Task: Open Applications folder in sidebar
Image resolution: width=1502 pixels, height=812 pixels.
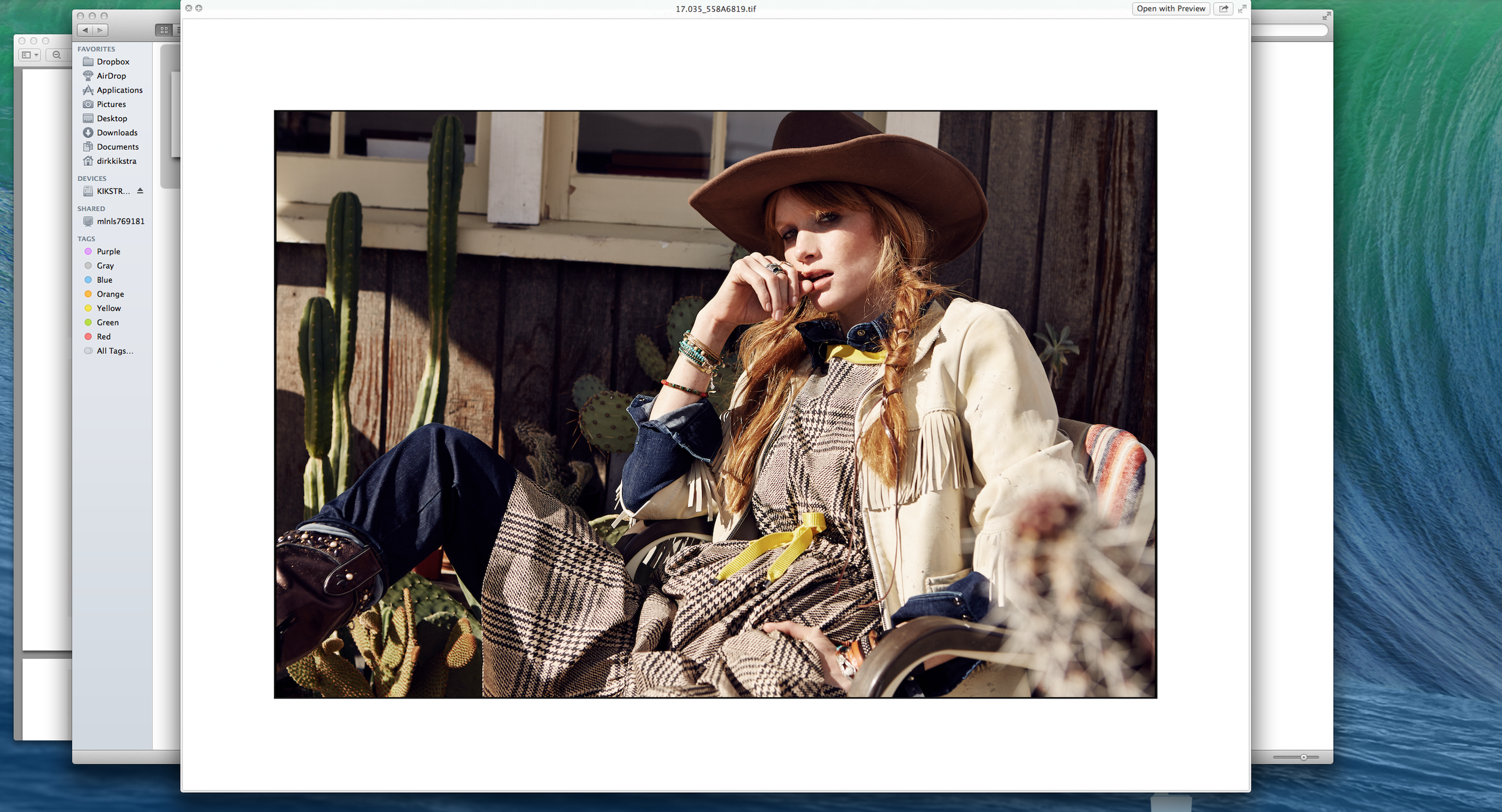Action: click(120, 90)
